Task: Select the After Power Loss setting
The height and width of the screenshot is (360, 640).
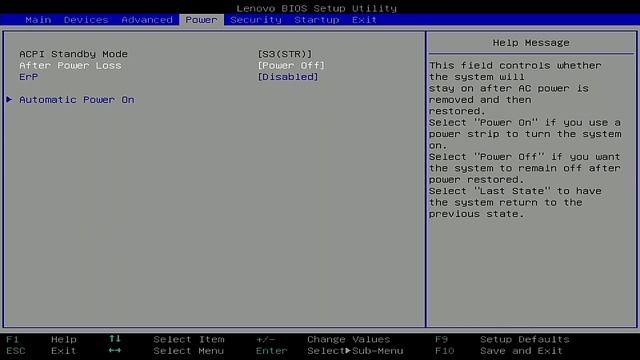Action: point(70,65)
